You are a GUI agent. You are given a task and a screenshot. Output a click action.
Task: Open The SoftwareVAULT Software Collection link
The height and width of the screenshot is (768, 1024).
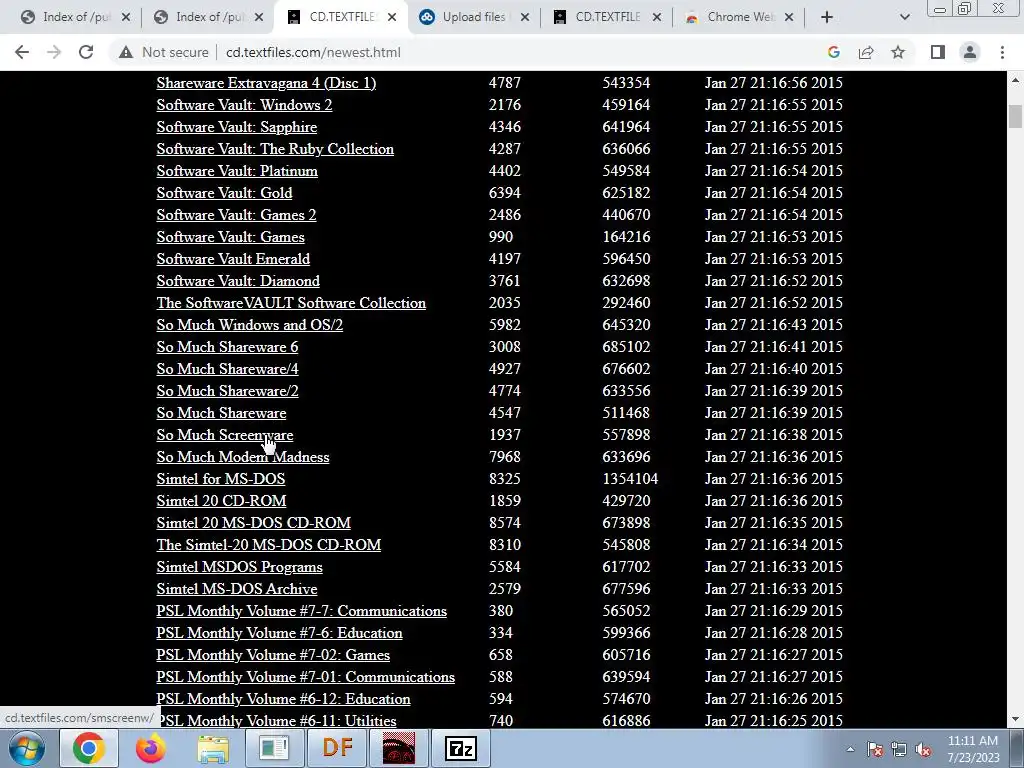pyautogui.click(x=291, y=303)
